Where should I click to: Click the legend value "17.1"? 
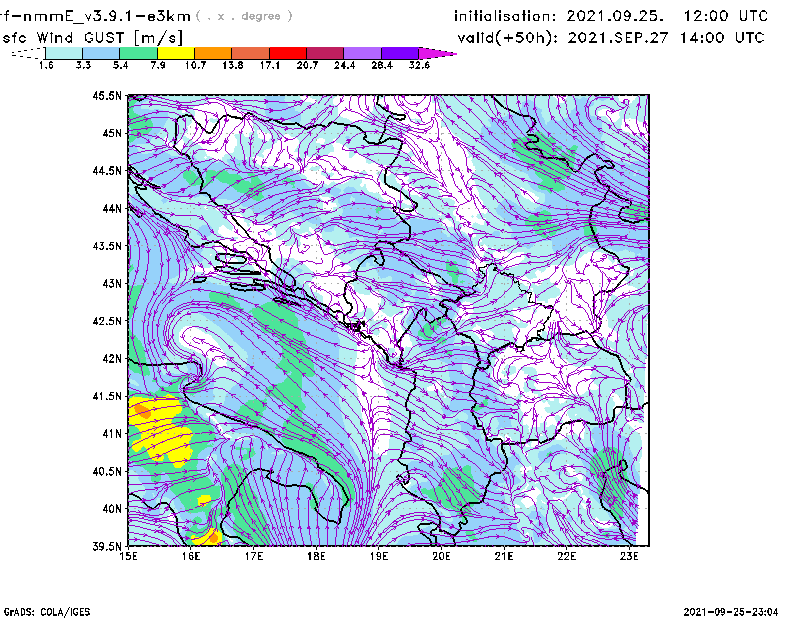(x=270, y=65)
